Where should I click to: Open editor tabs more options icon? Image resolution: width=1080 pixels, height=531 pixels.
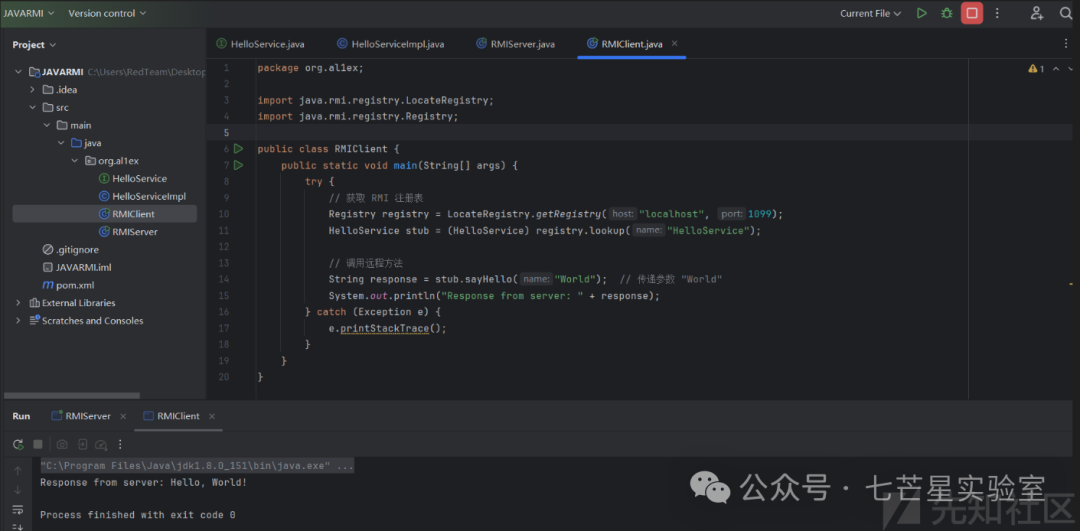coord(1066,43)
